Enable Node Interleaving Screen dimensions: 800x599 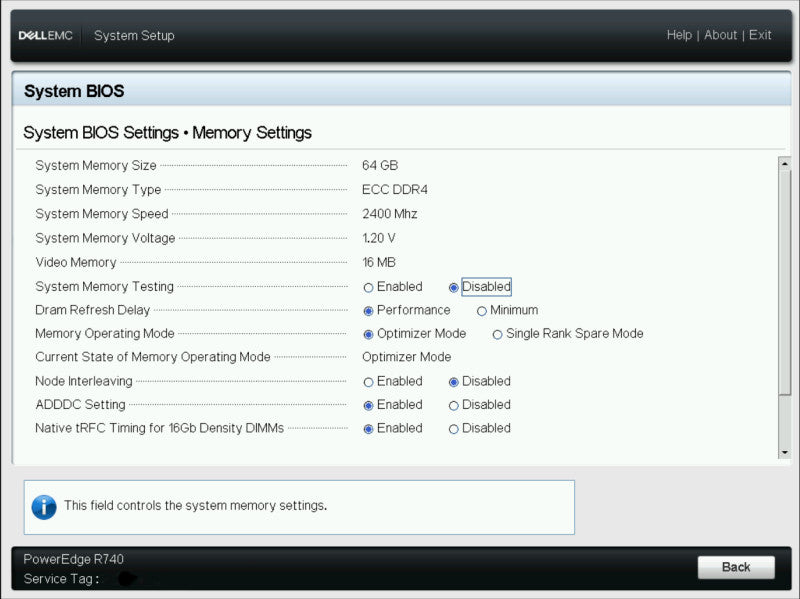tap(368, 382)
